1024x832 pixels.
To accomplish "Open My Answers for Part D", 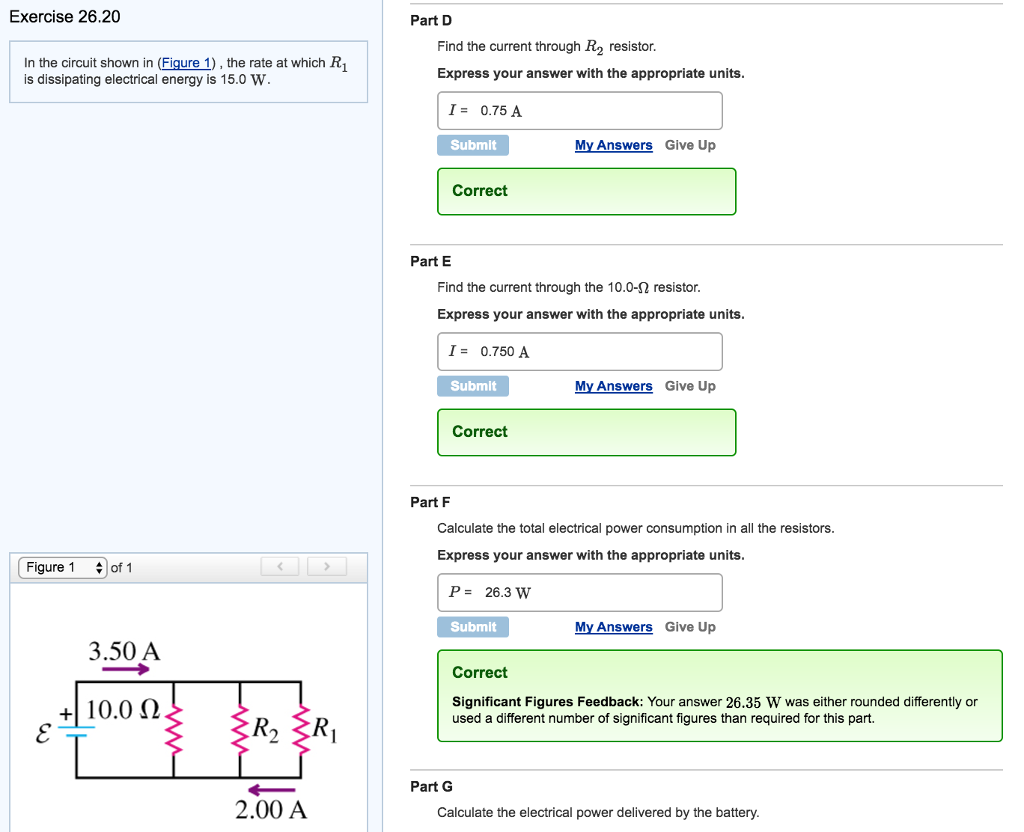I will (613, 144).
